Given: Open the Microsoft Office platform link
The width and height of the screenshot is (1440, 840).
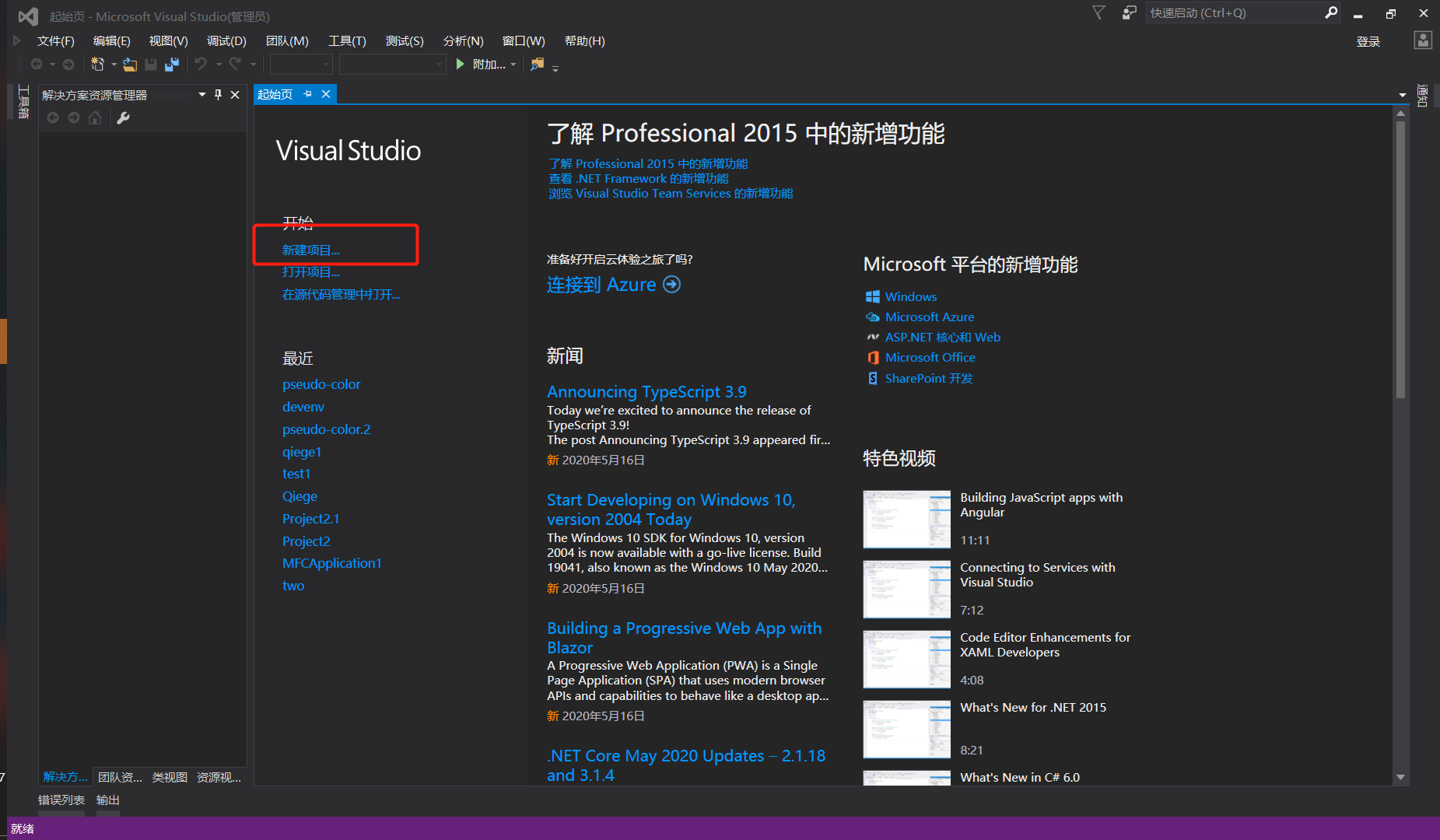Looking at the screenshot, I should coord(930,358).
